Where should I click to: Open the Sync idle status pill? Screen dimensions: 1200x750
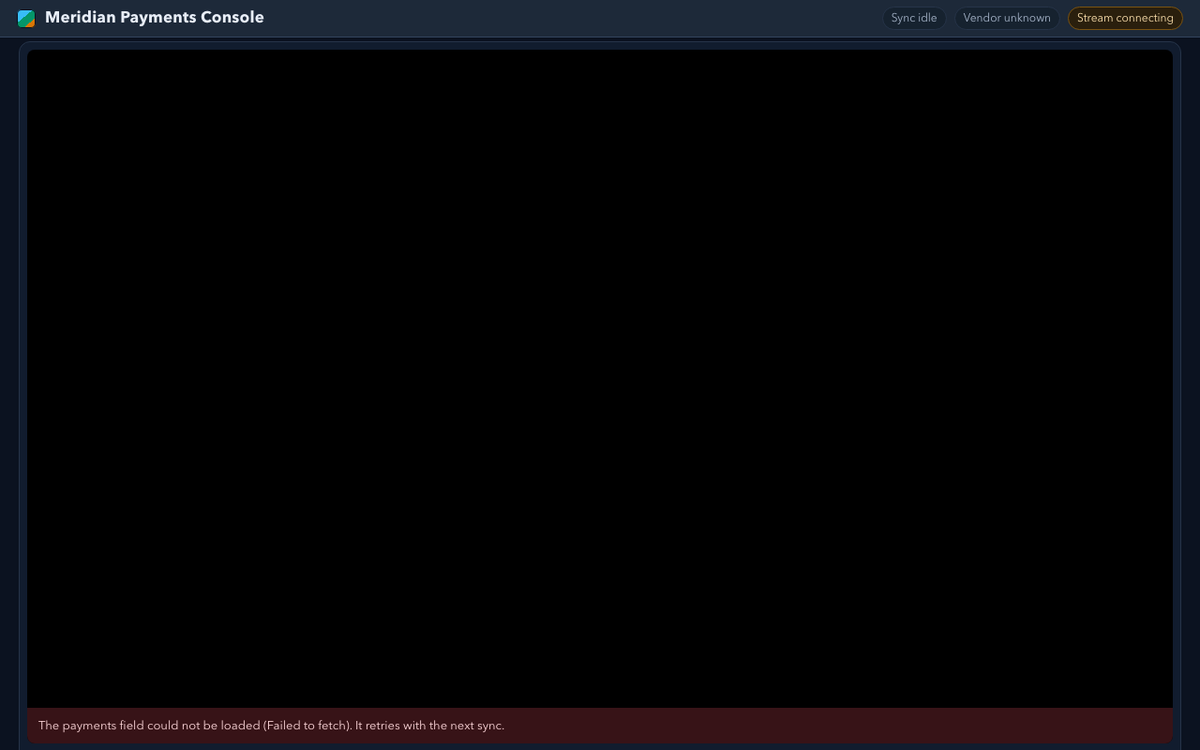[x=914, y=18]
